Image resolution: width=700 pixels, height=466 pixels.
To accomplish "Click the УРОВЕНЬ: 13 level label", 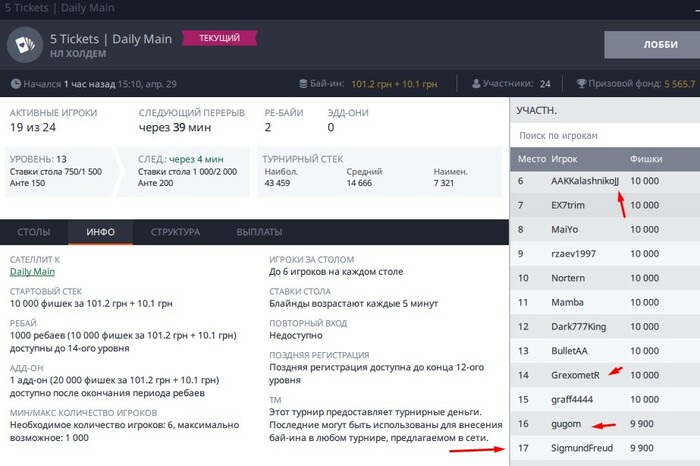I will coord(38,159).
